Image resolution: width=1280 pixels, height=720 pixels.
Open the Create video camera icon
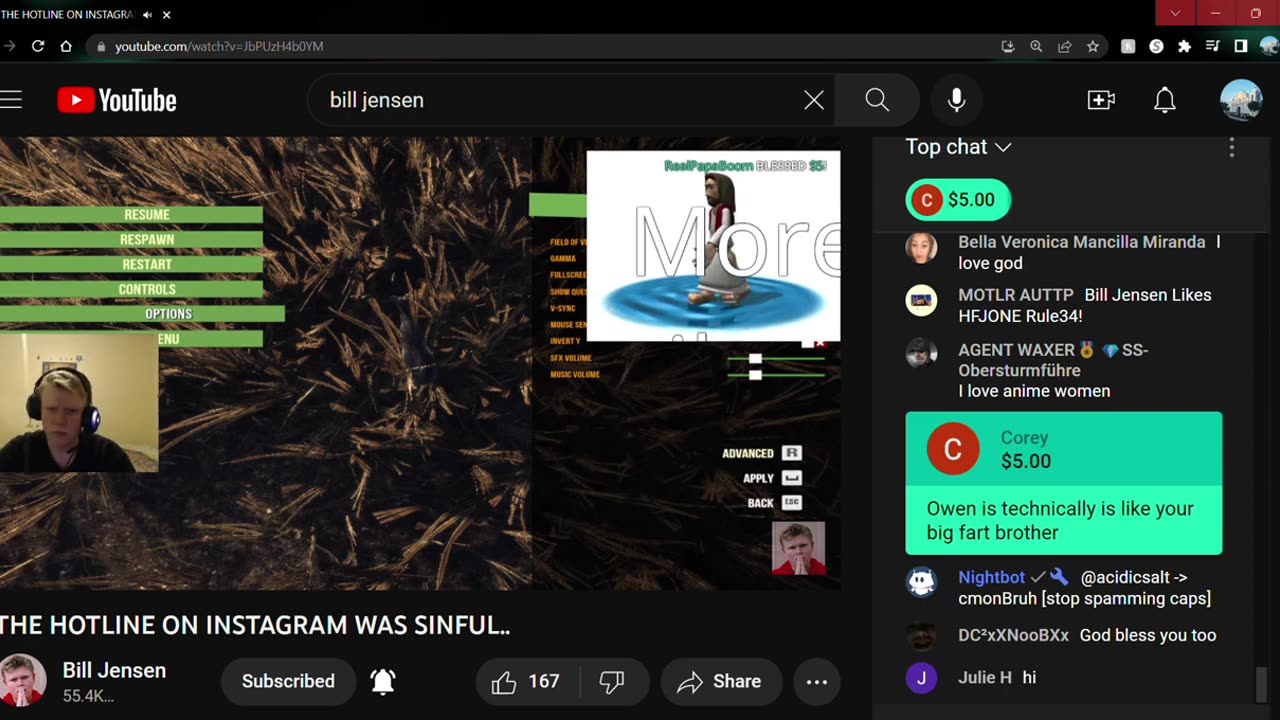tap(1101, 100)
